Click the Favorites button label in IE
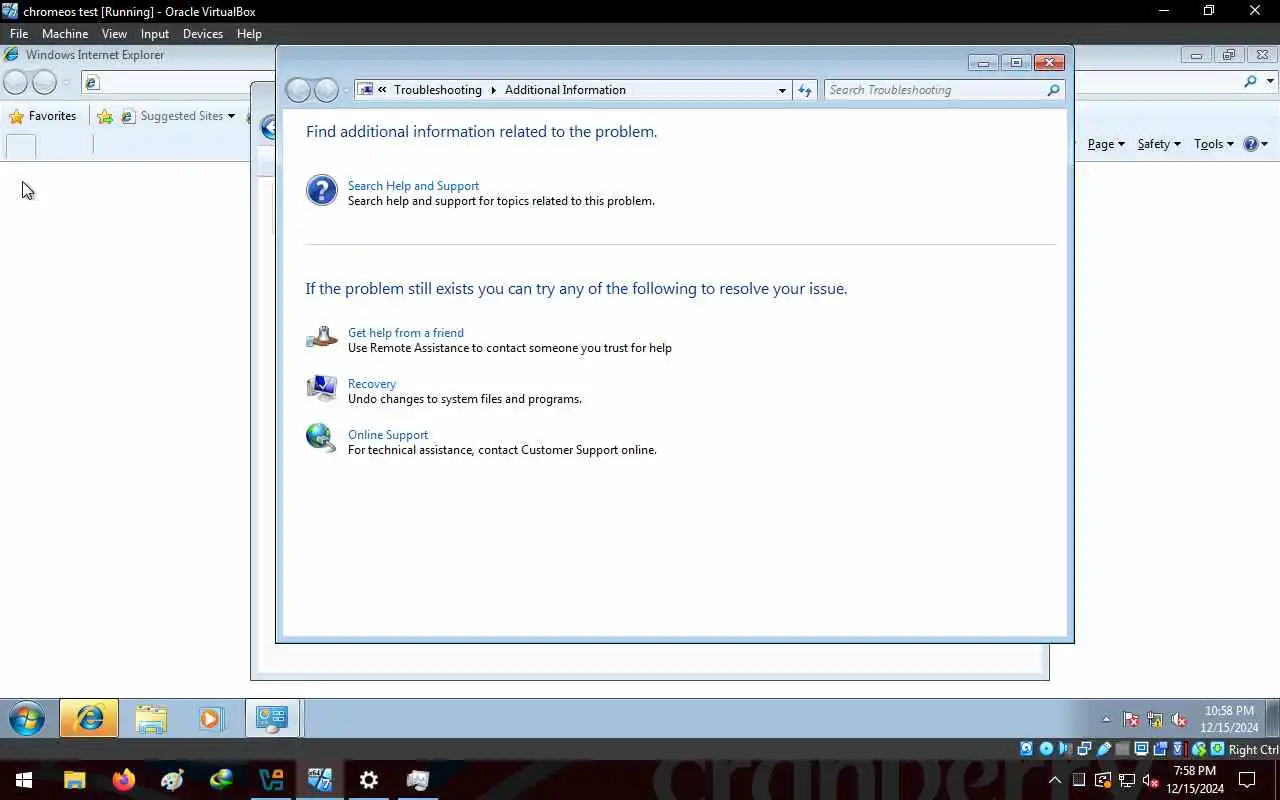 (53, 116)
